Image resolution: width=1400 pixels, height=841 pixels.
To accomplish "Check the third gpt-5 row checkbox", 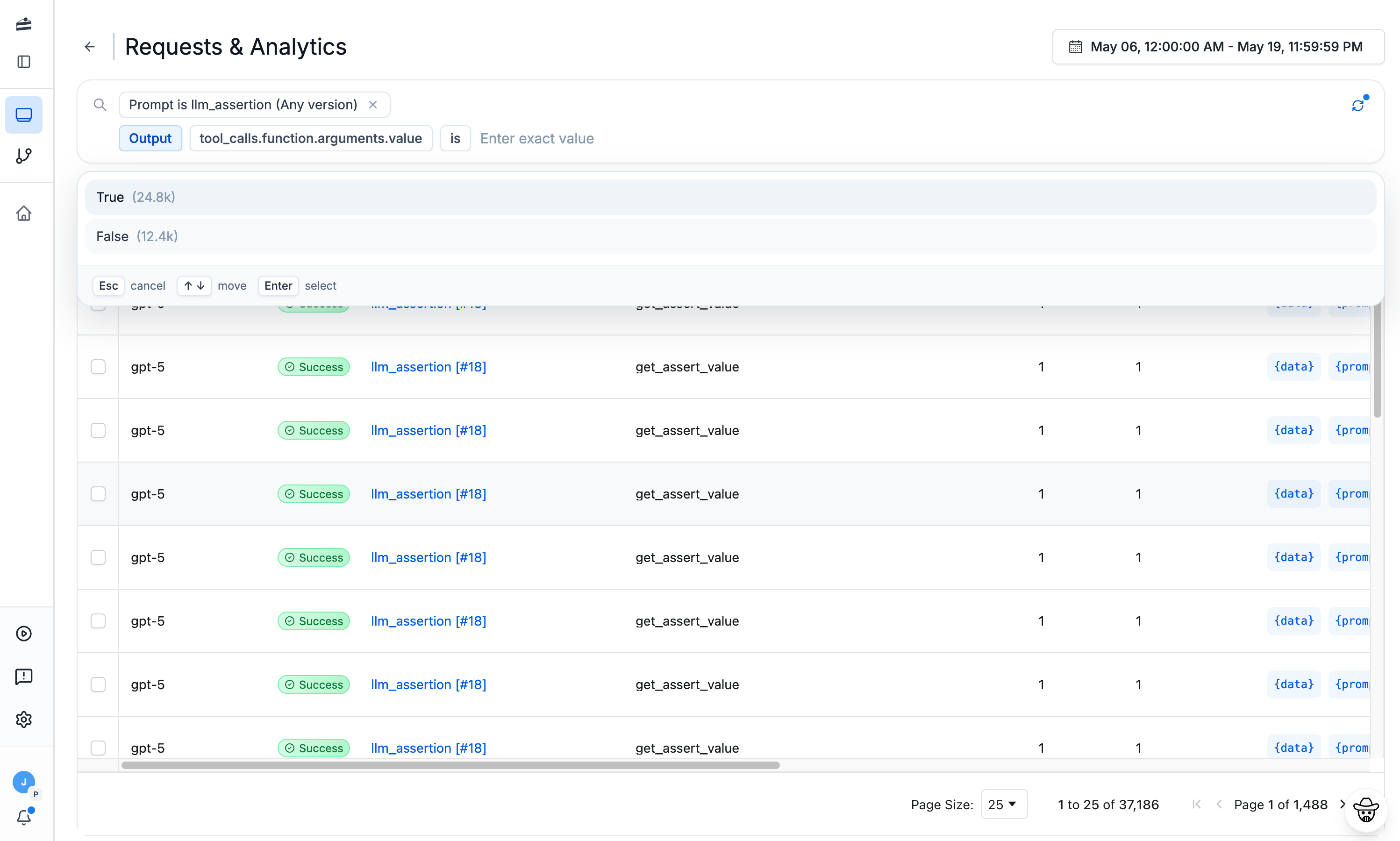I will click(x=98, y=493).
